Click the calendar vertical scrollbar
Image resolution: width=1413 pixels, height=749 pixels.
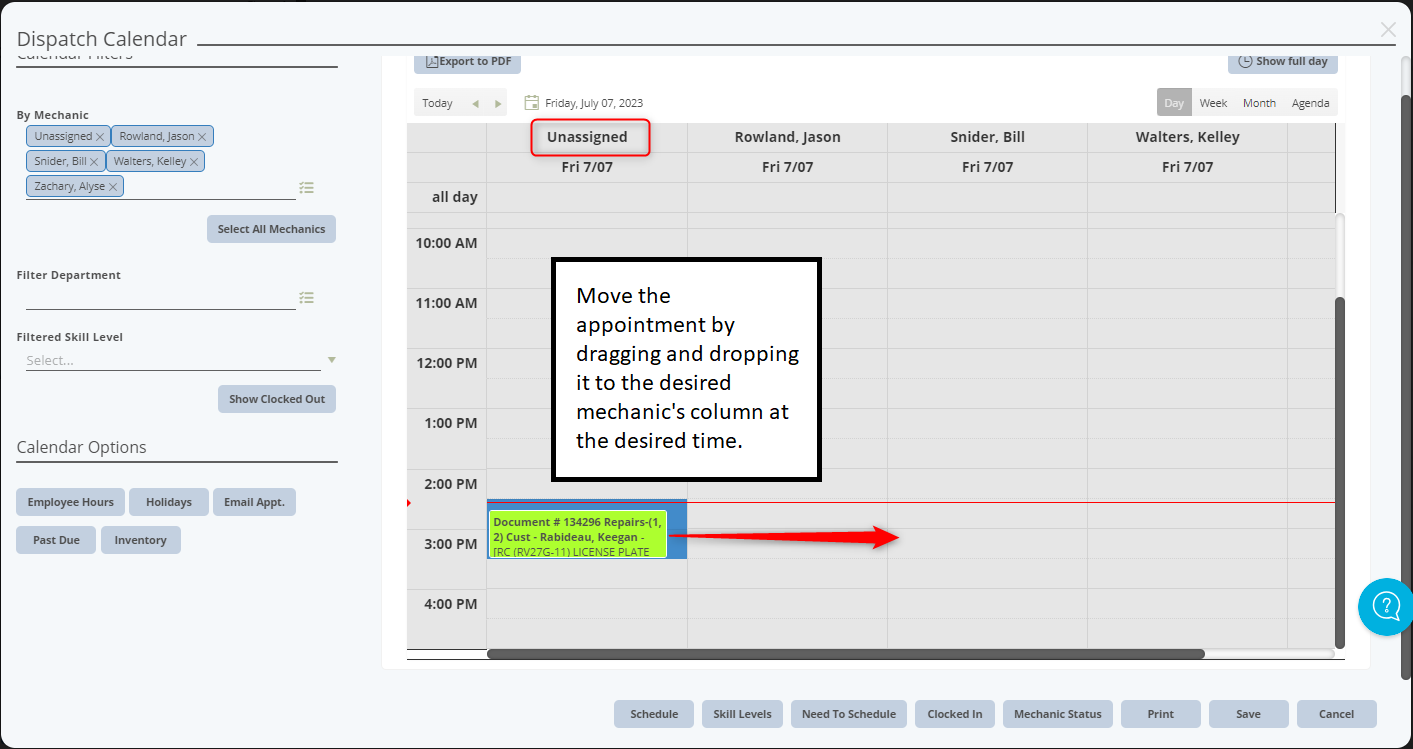[x=1340, y=472]
